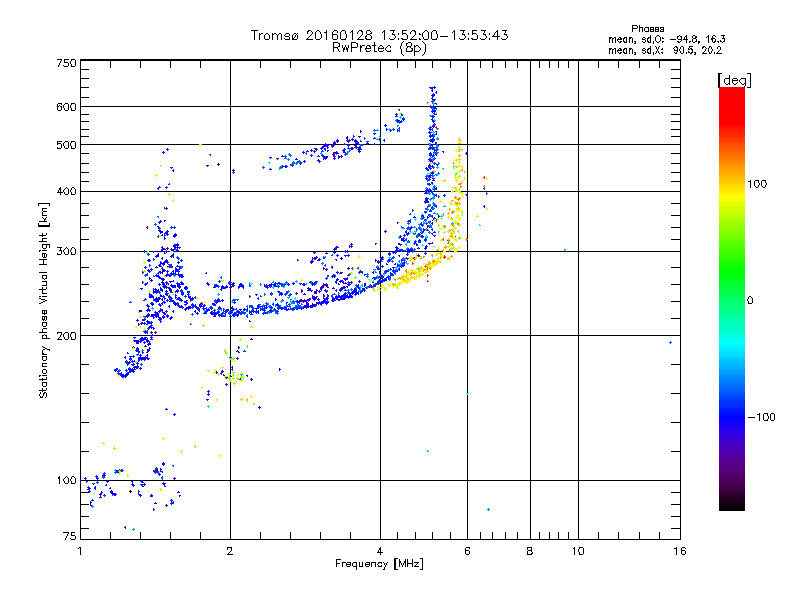Click the 'Frequency [MHz]' axis title

380,564
